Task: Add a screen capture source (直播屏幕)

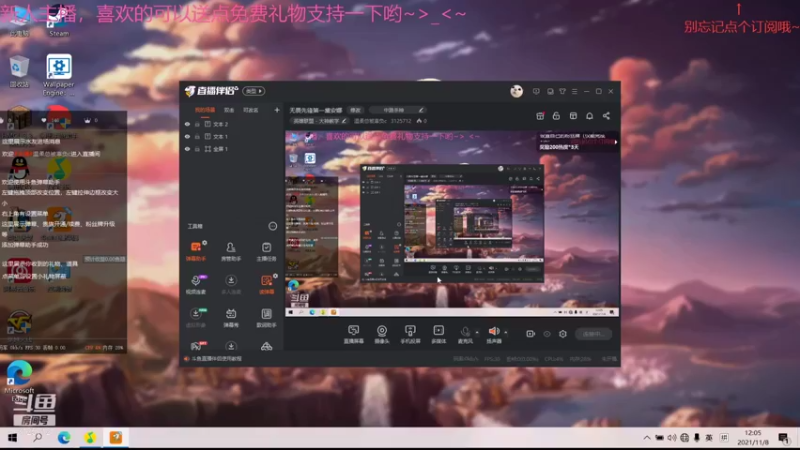Action: click(x=353, y=334)
